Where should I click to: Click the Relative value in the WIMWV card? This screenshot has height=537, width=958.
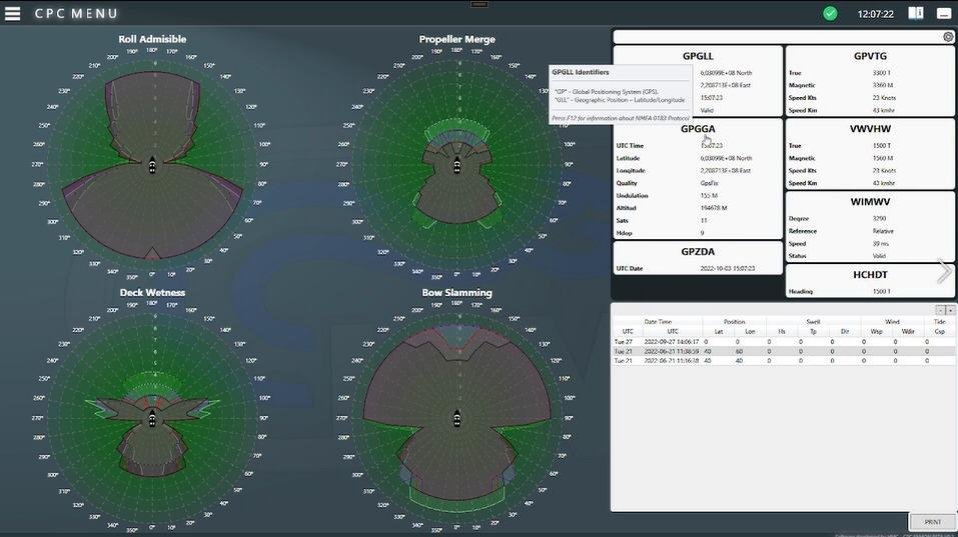(x=883, y=231)
